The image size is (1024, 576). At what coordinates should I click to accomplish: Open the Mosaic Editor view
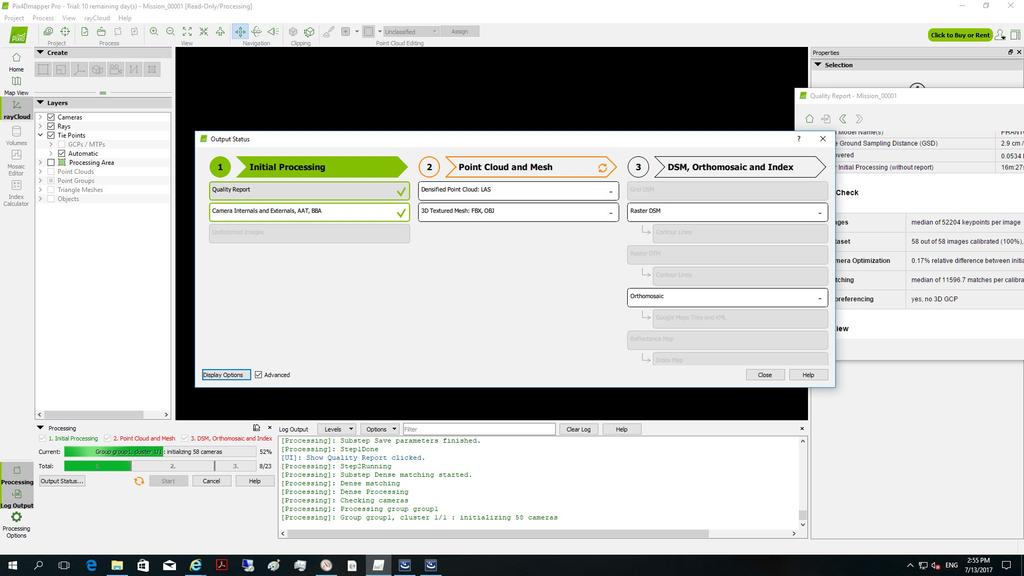pos(16,161)
